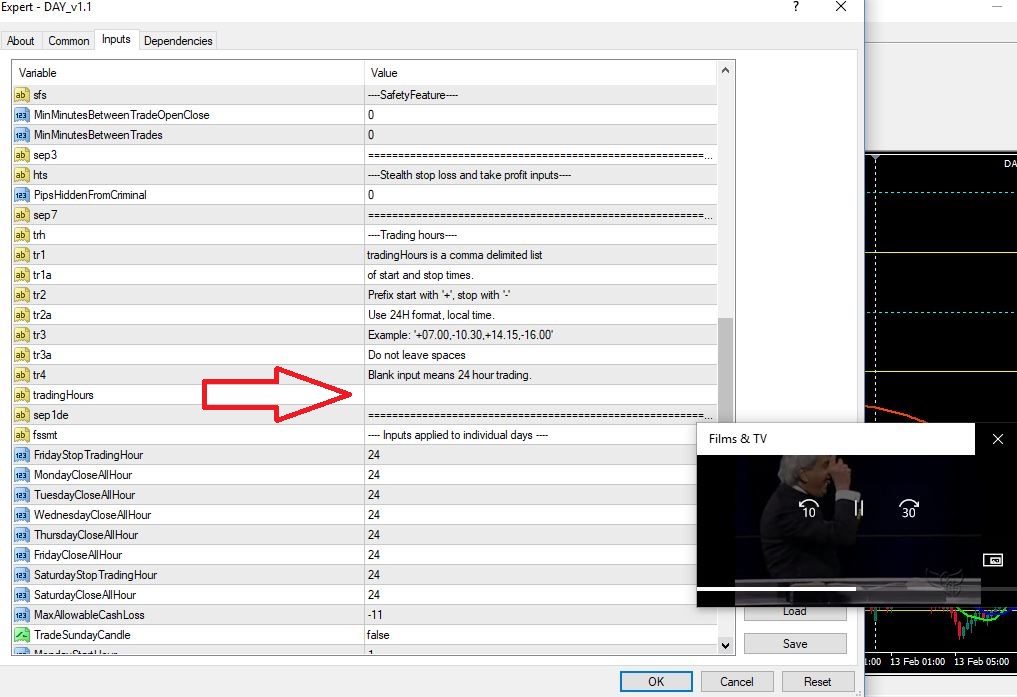The width and height of the screenshot is (1017, 697).
Task: Open the About tab
Action: [x=21, y=41]
